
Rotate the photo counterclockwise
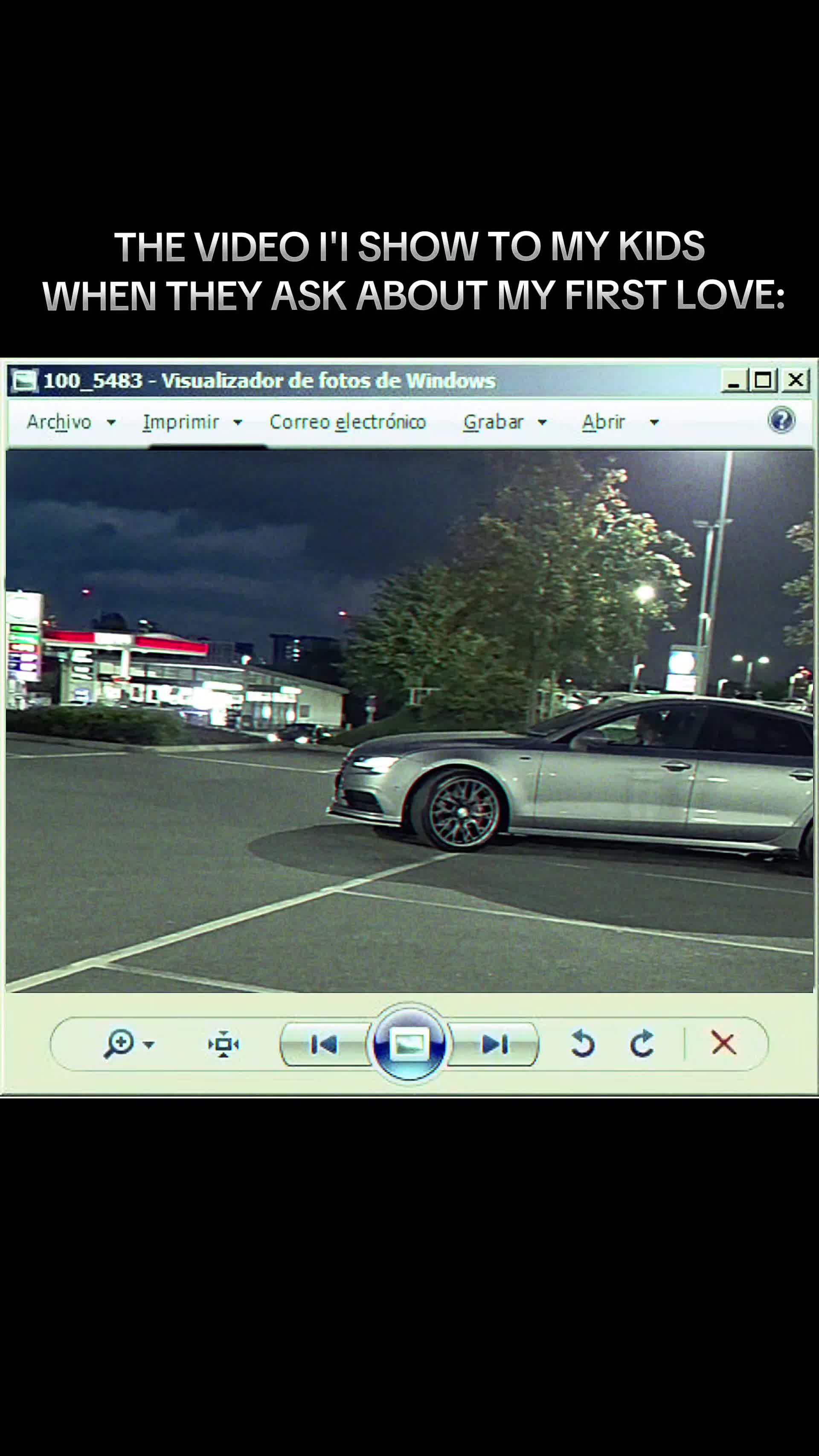[582, 1043]
